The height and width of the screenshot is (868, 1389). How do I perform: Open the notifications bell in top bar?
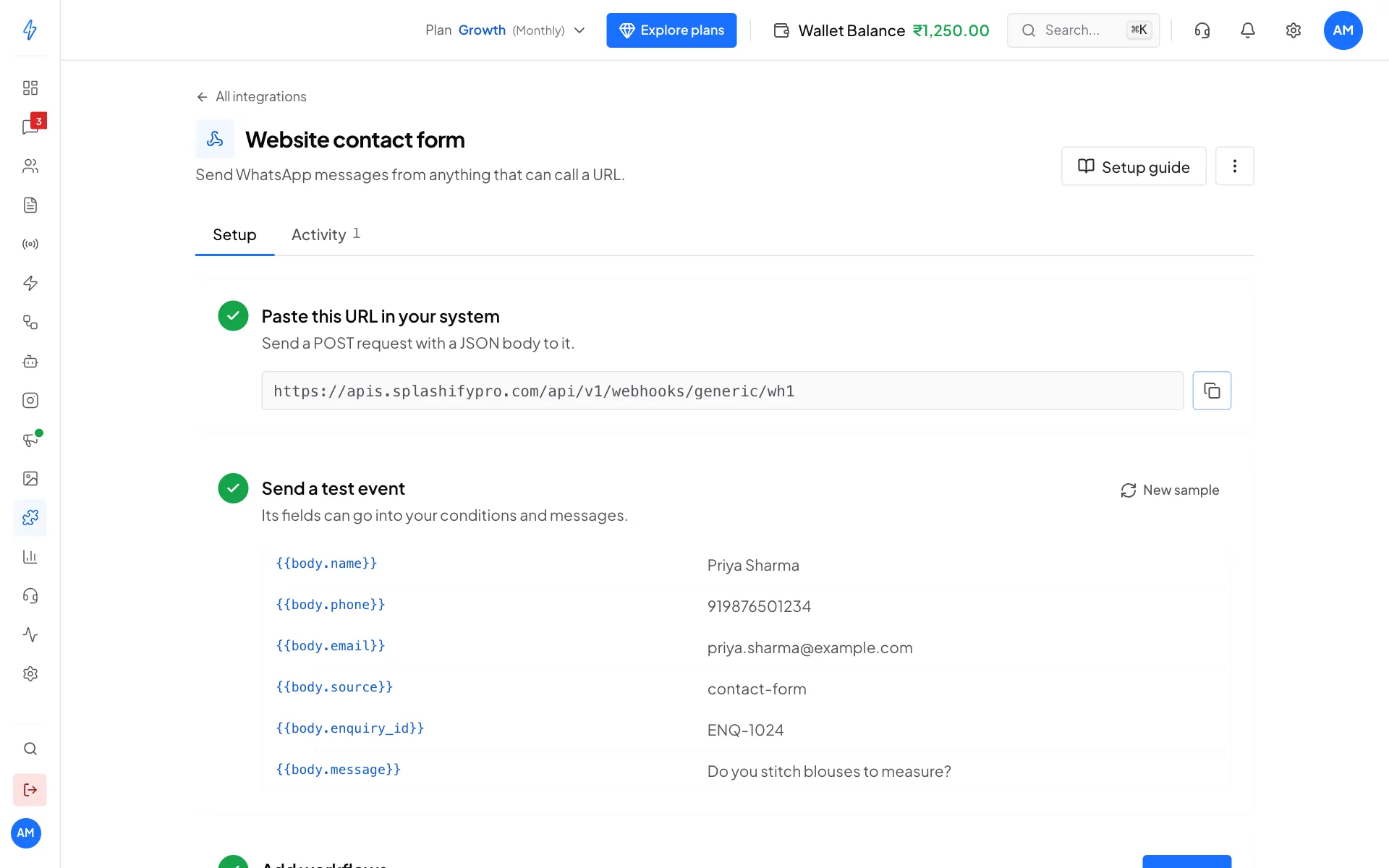coord(1247,30)
